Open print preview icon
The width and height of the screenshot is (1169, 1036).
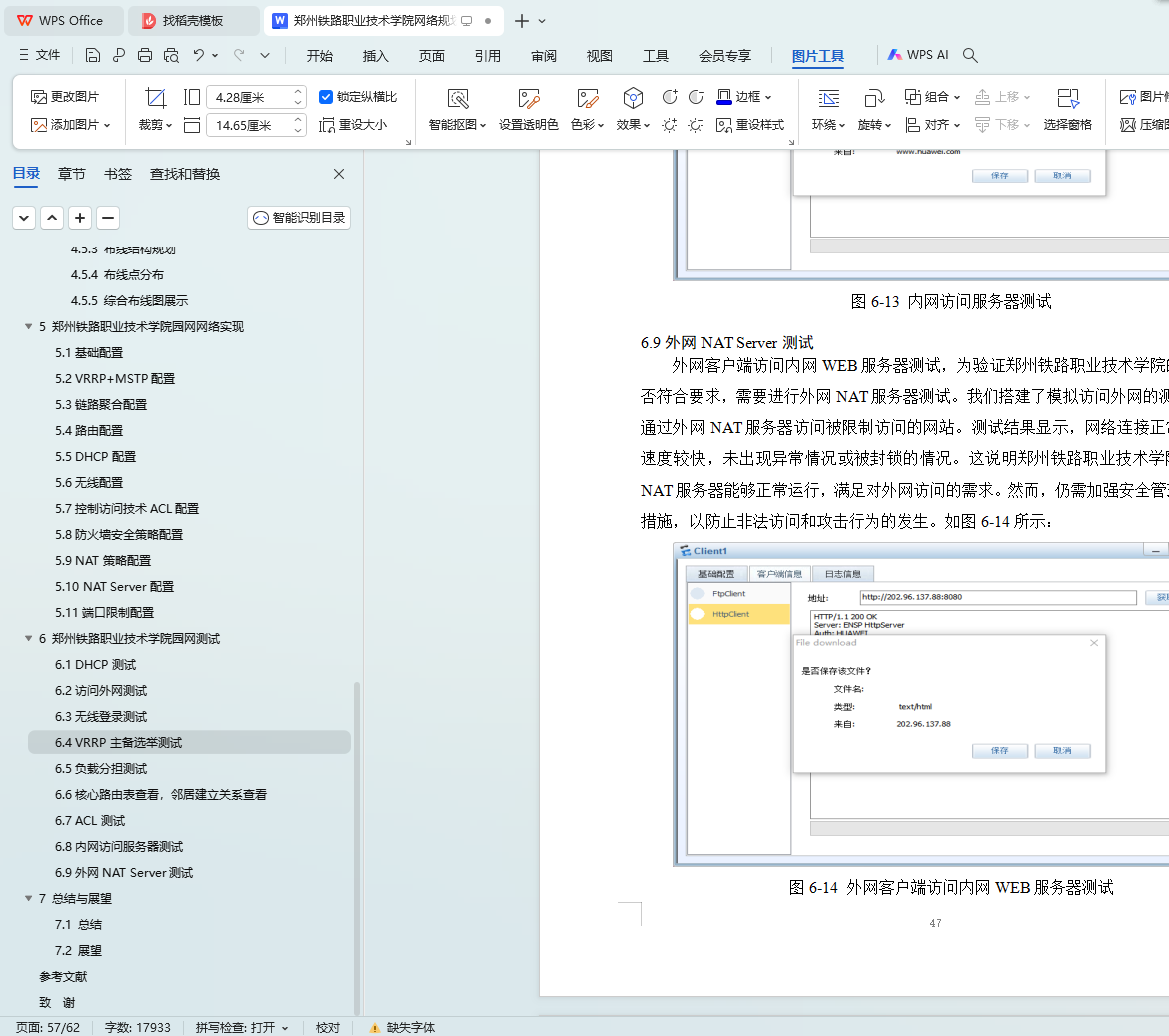(x=171, y=55)
